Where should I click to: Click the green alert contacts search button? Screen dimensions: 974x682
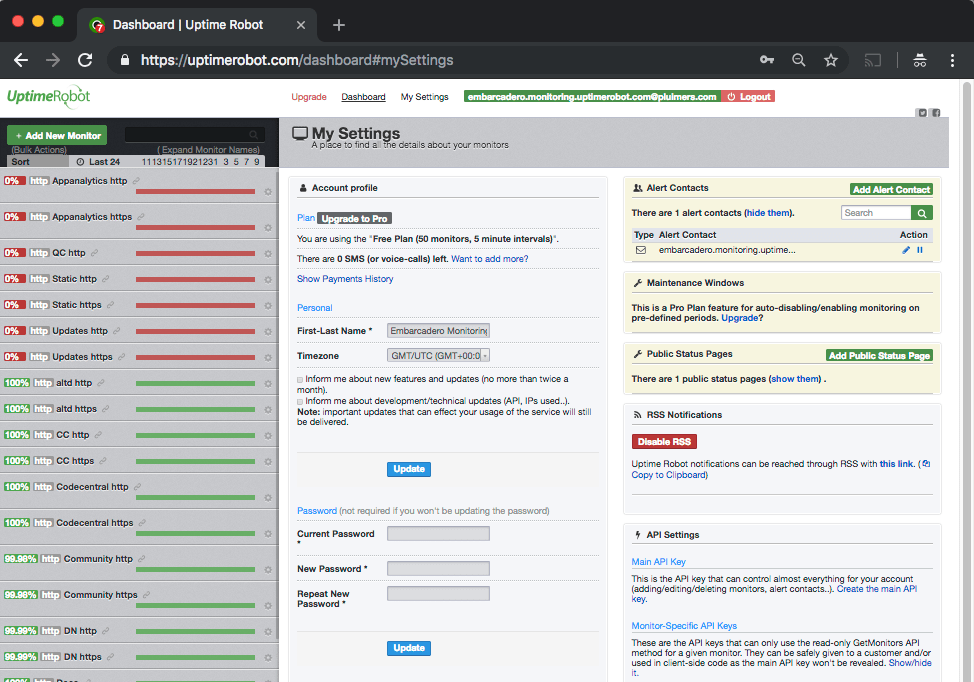click(x=922, y=213)
